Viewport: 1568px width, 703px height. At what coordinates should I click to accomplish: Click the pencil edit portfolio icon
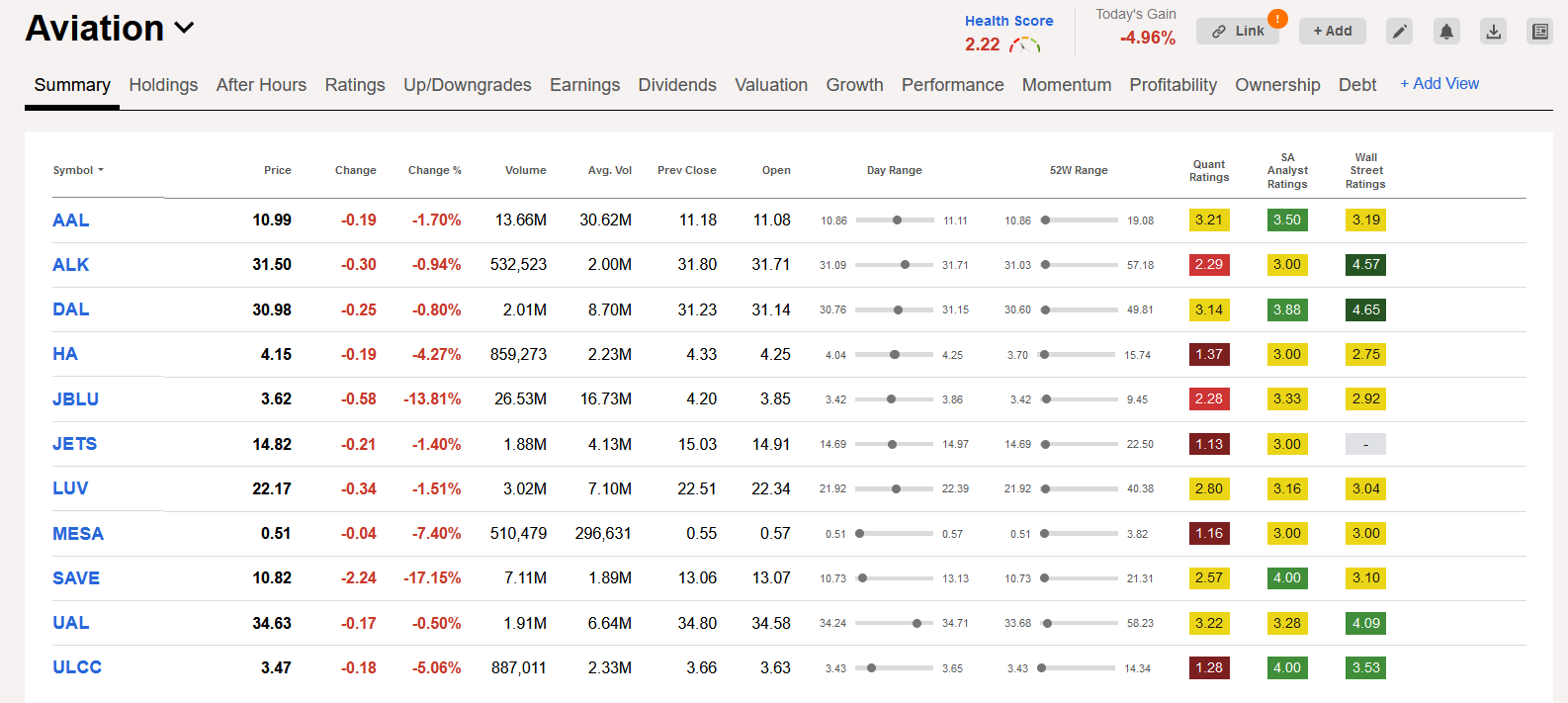(x=1399, y=32)
